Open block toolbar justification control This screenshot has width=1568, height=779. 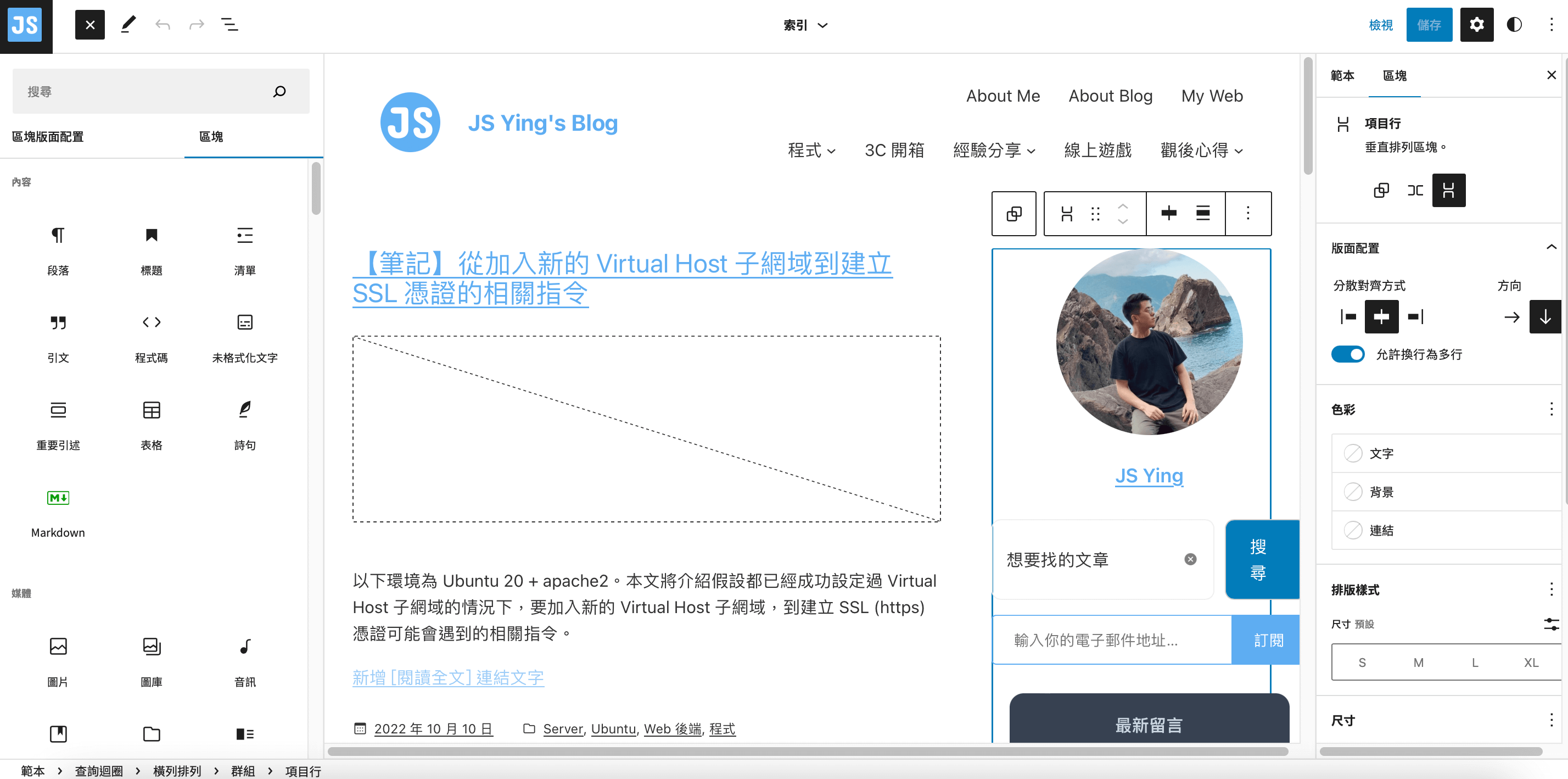tap(1168, 214)
